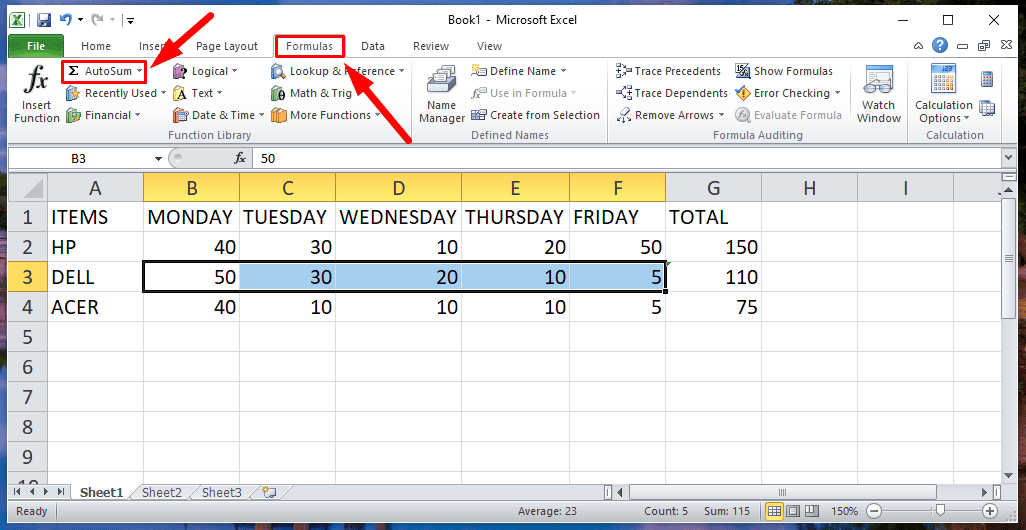Open the Name Manager
The width and height of the screenshot is (1026, 530).
tap(441, 95)
